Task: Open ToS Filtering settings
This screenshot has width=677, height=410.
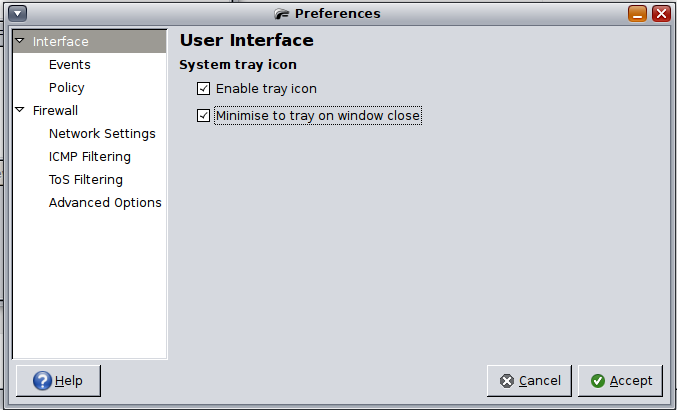Action: (85, 180)
